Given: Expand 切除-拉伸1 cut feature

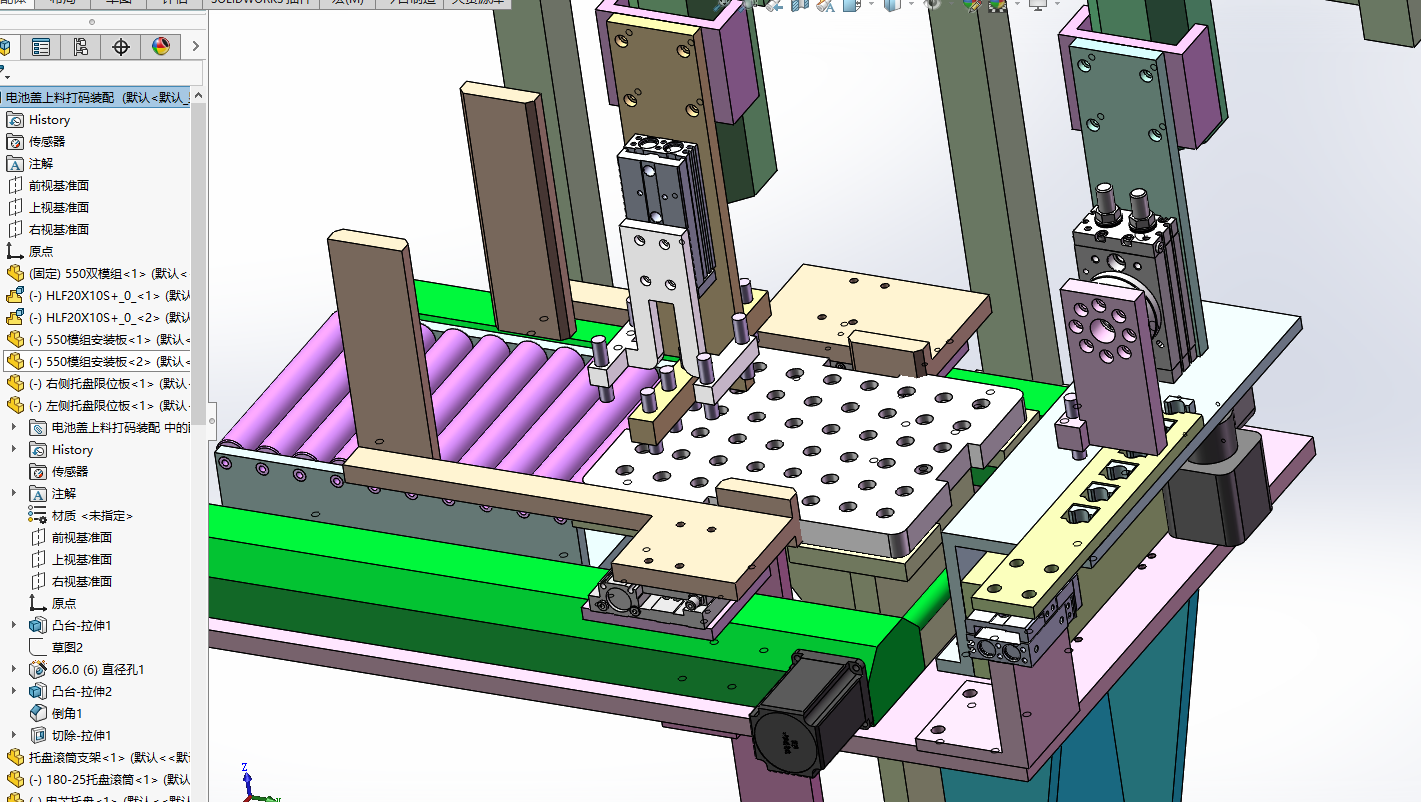Looking at the screenshot, I should 14,735.
